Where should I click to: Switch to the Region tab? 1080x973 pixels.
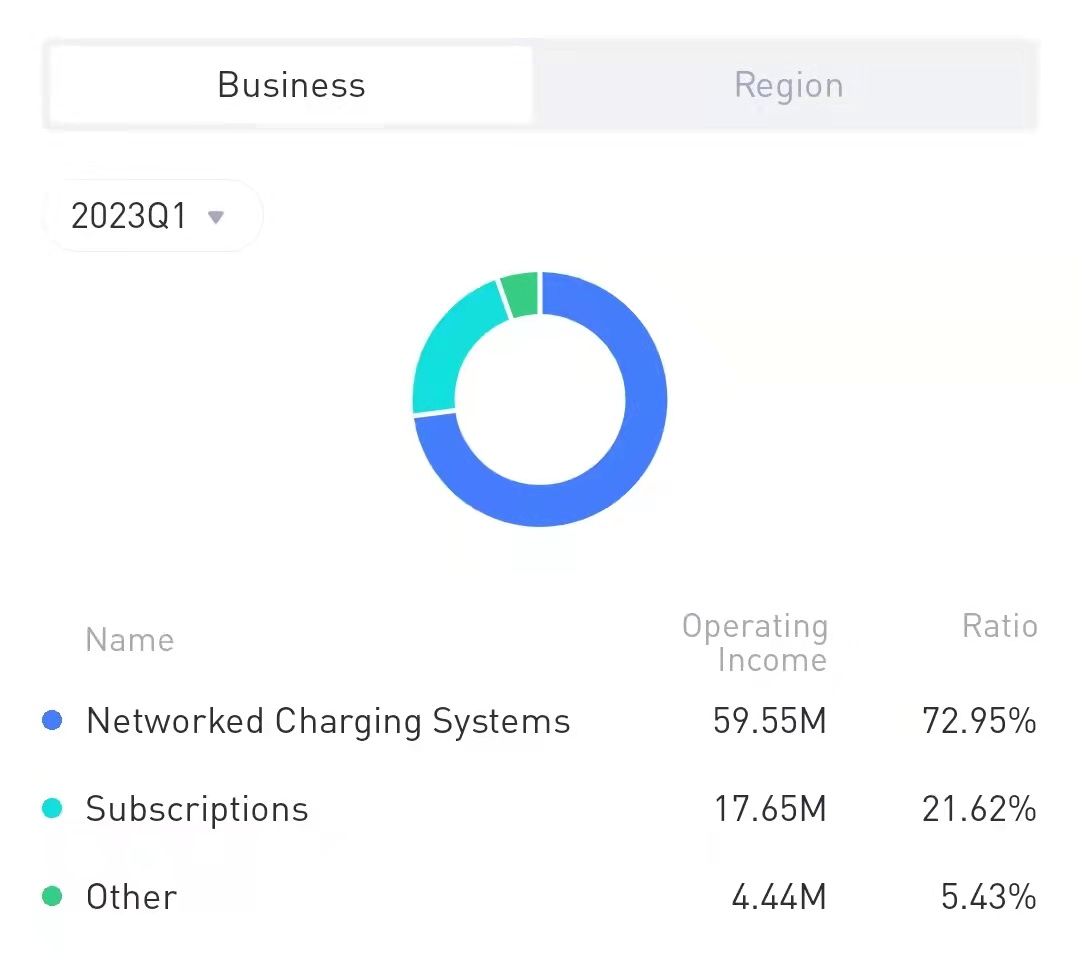pos(788,85)
